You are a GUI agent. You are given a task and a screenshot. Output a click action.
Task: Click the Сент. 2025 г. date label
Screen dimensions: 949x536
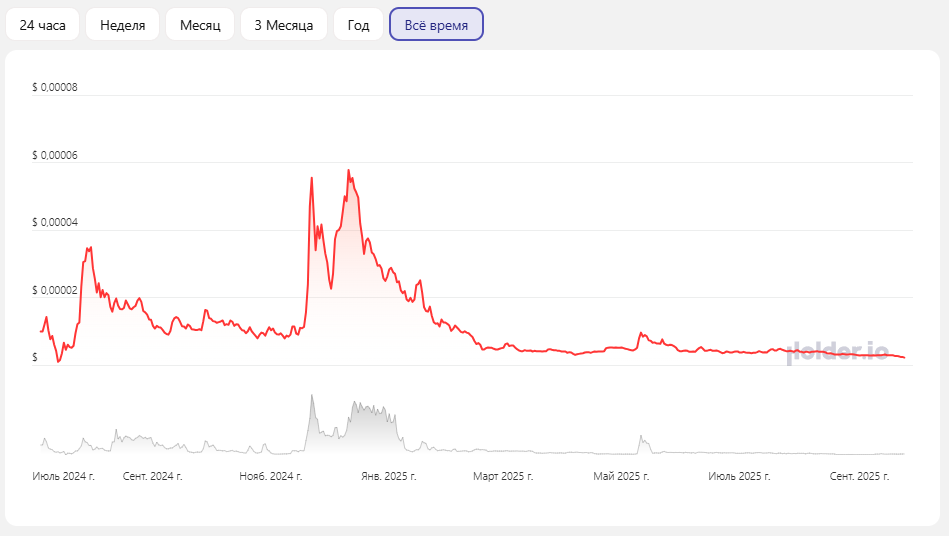860,477
